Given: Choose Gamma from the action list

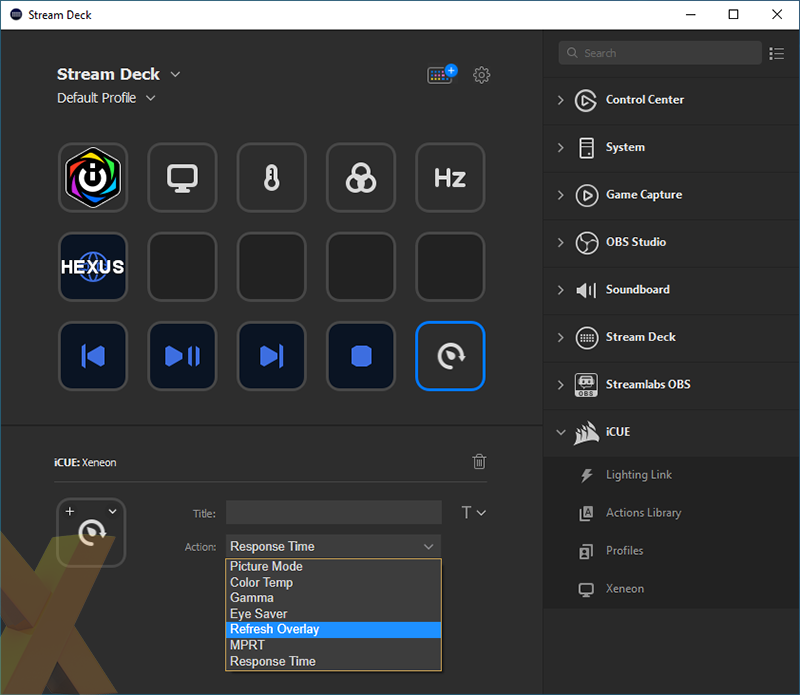Looking at the screenshot, I should coord(333,598).
